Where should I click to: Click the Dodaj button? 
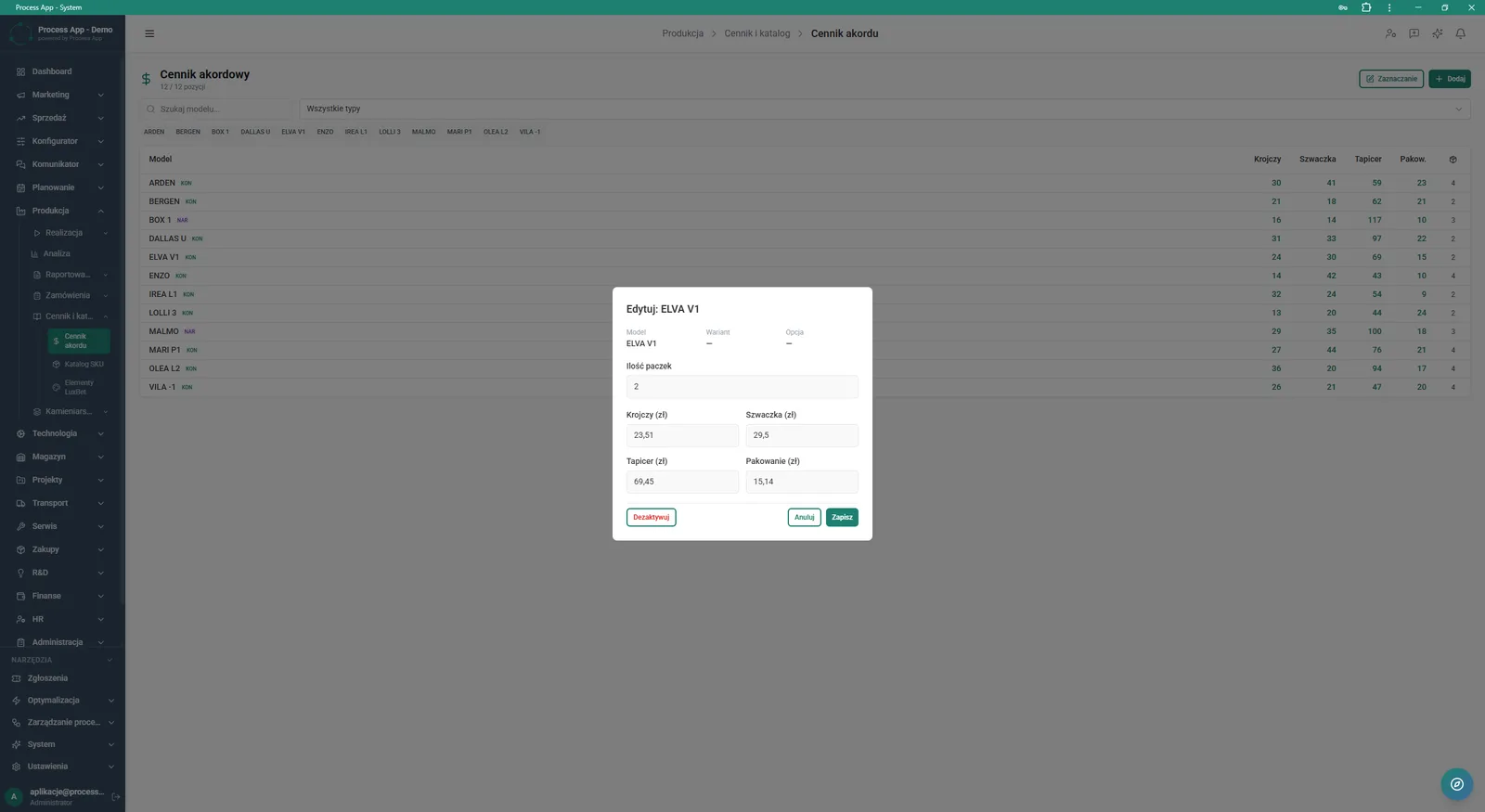tap(1450, 79)
